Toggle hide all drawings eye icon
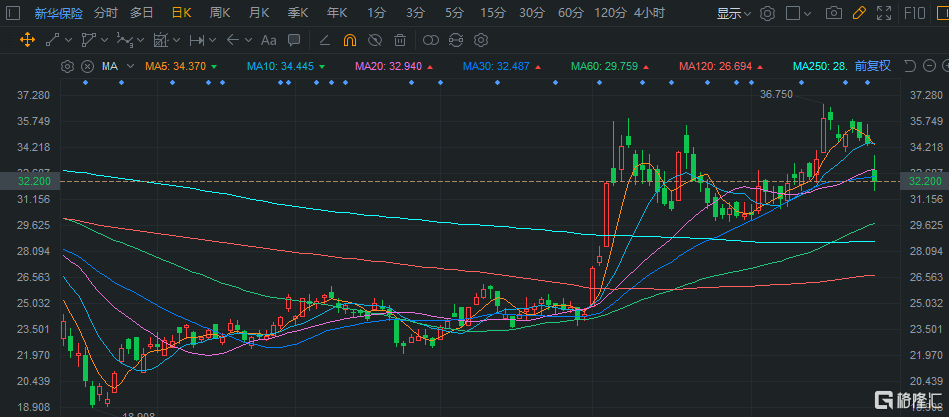This screenshot has width=949, height=417. [374, 41]
